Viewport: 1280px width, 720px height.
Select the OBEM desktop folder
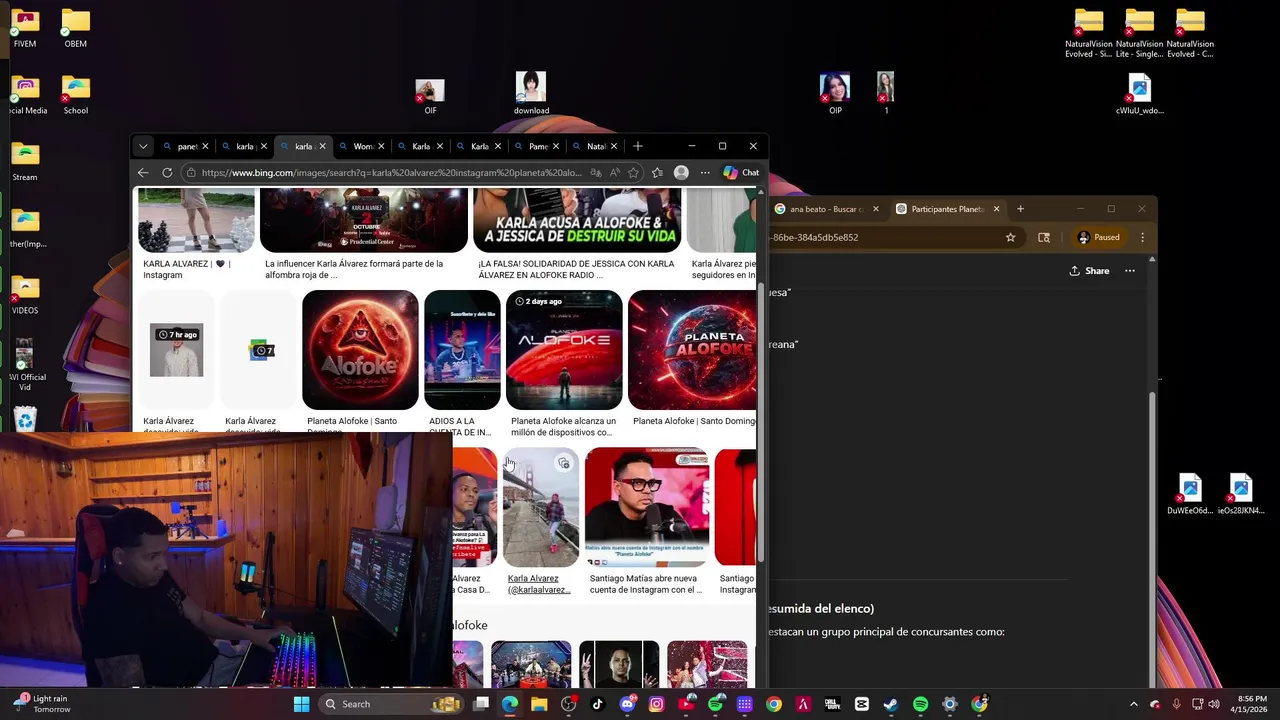pyautogui.click(x=75, y=29)
